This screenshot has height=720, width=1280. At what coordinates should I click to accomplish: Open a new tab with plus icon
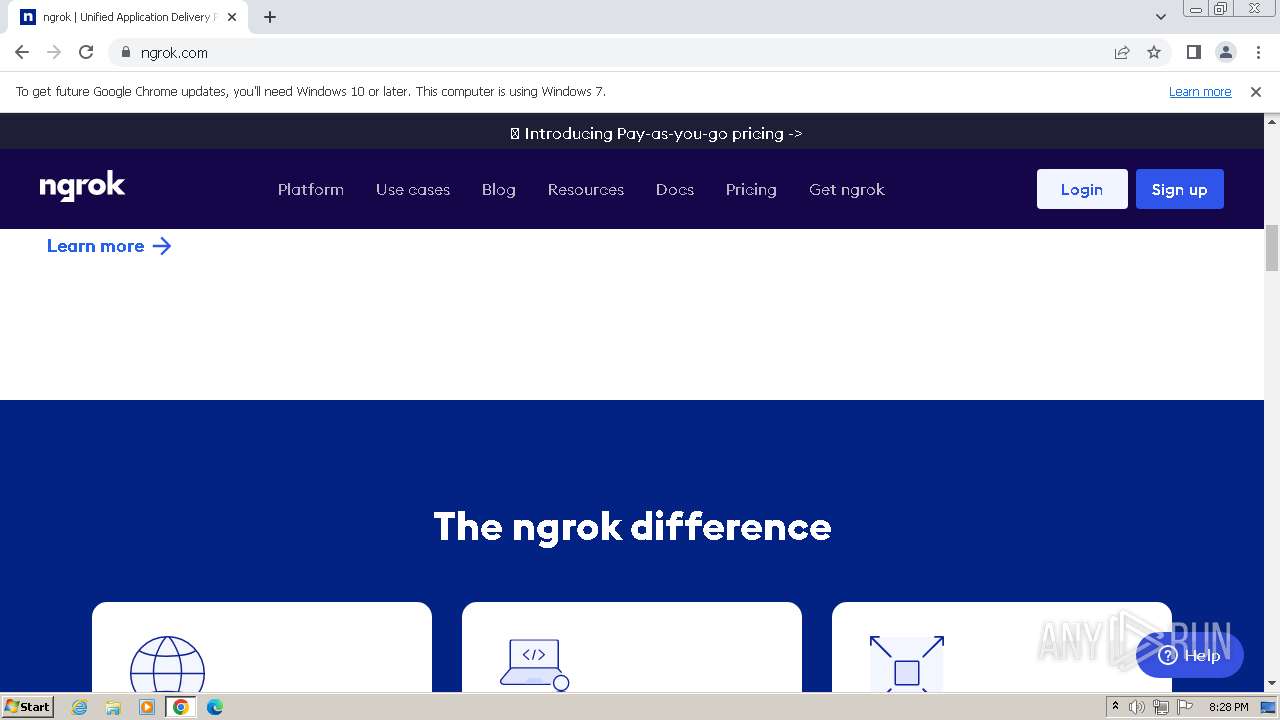[269, 17]
